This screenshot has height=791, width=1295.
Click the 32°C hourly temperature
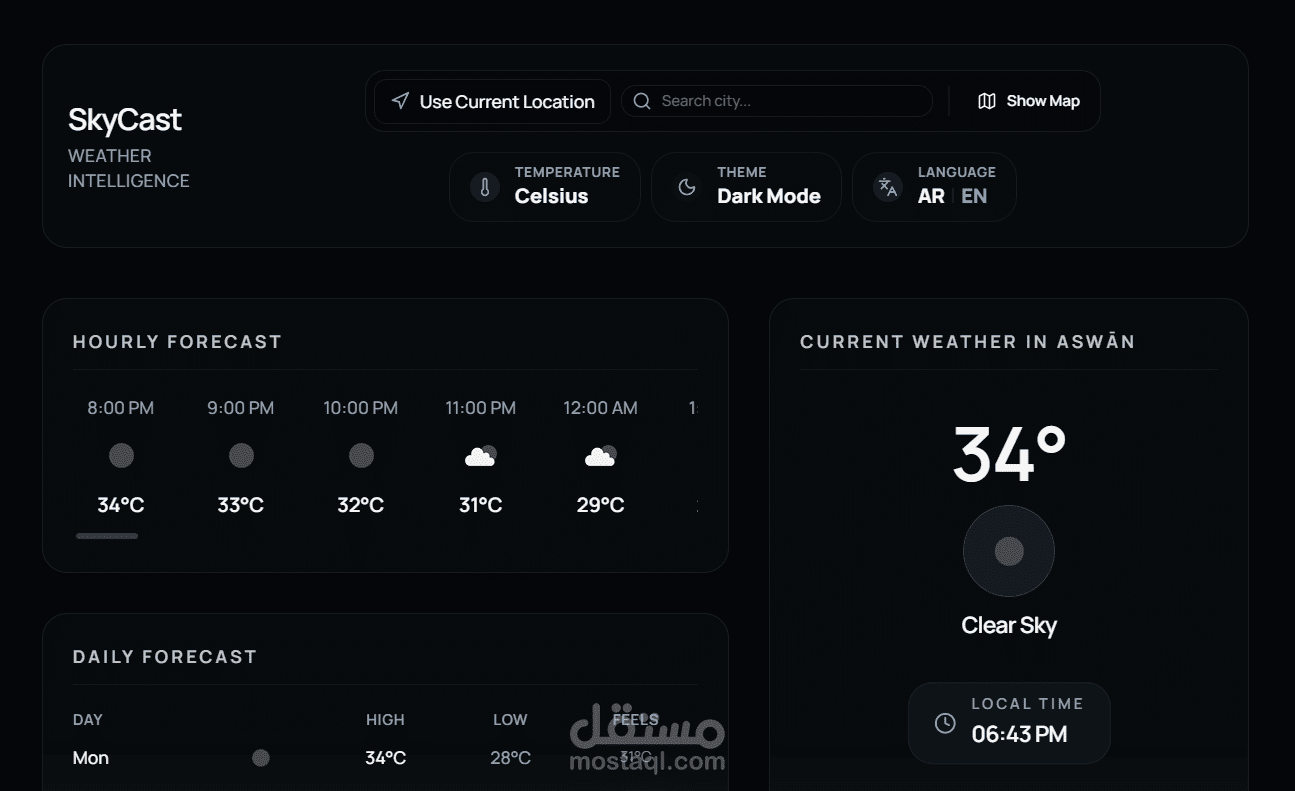(x=361, y=505)
